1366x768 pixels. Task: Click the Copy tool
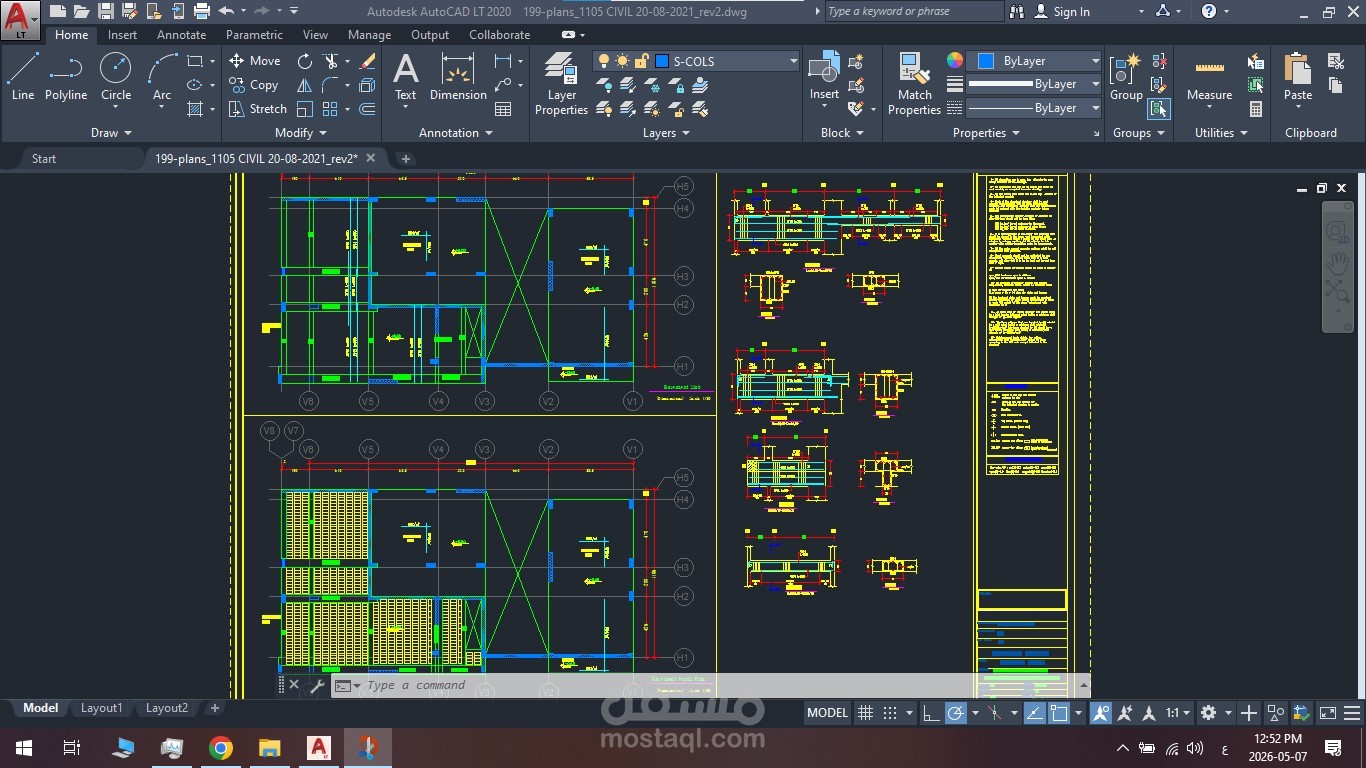tap(254, 85)
